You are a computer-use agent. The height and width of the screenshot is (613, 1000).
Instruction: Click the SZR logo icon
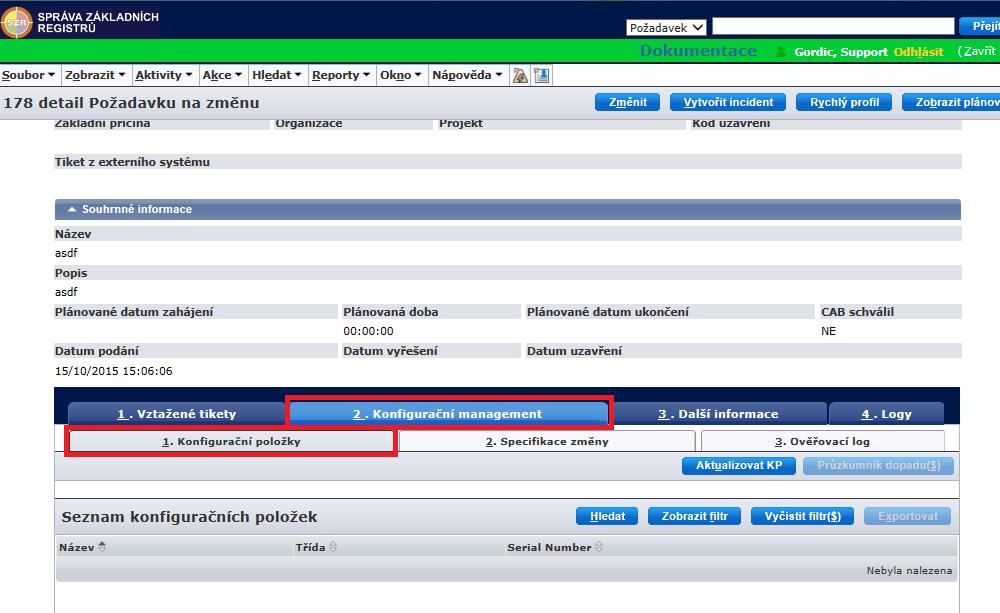17,22
